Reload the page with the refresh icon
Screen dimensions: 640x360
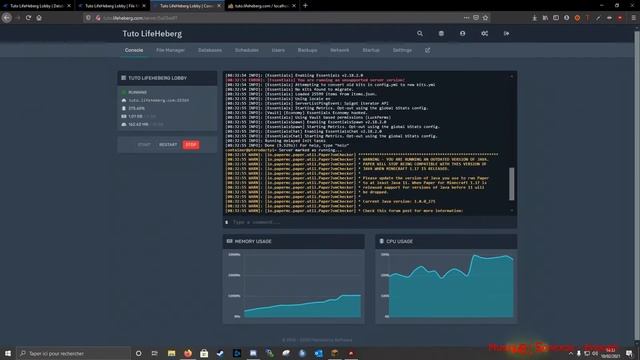[28, 18]
